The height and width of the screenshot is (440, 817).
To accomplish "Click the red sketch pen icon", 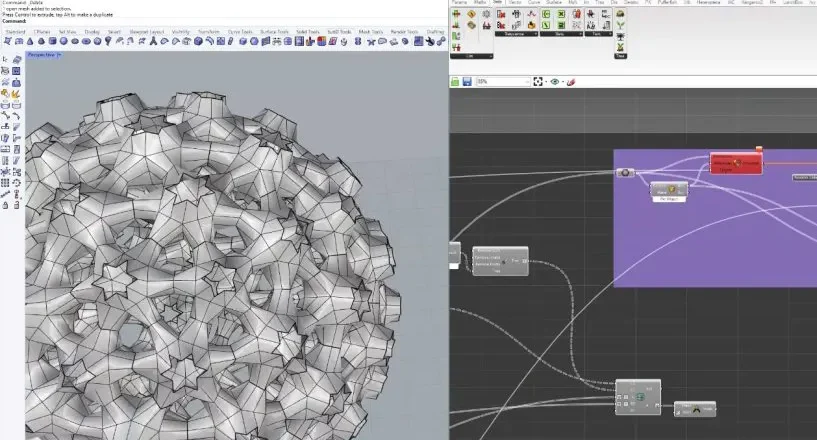I will 571,81.
